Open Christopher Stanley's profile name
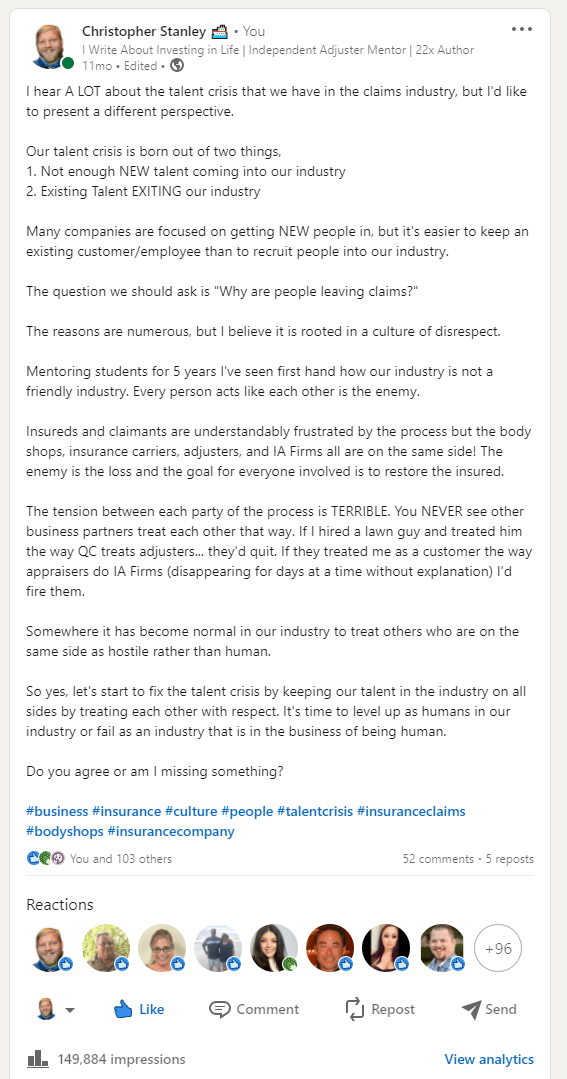 (x=144, y=31)
